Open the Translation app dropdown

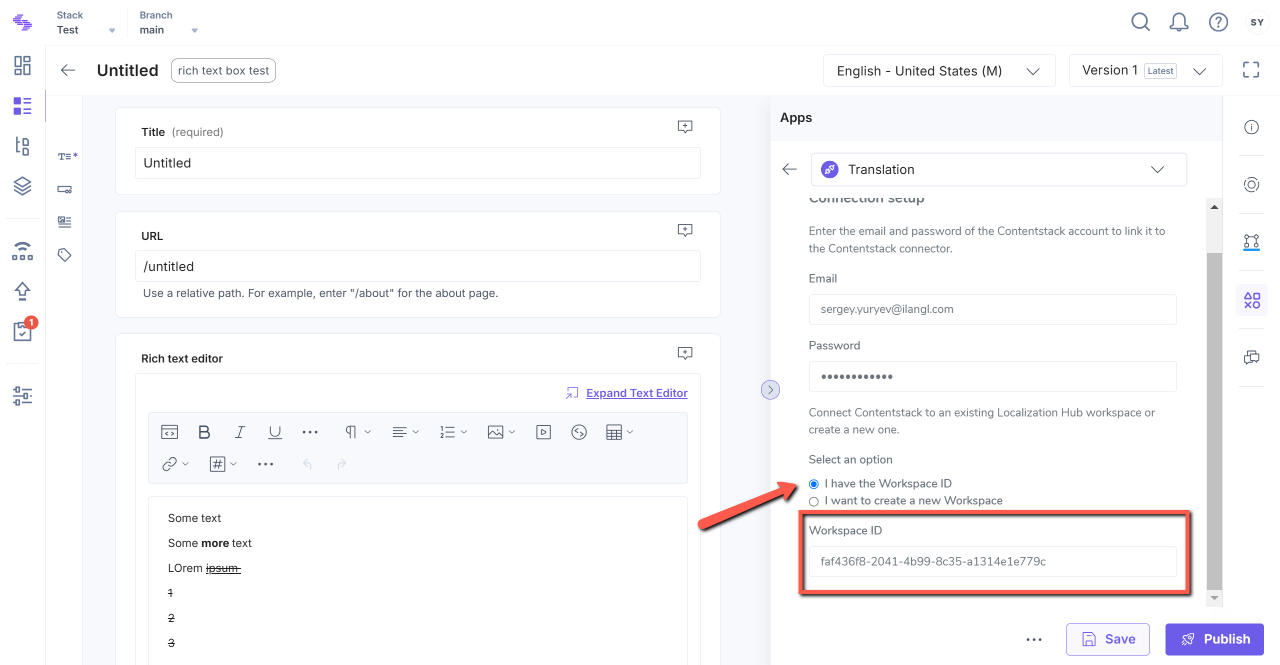[x=998, y=169]
